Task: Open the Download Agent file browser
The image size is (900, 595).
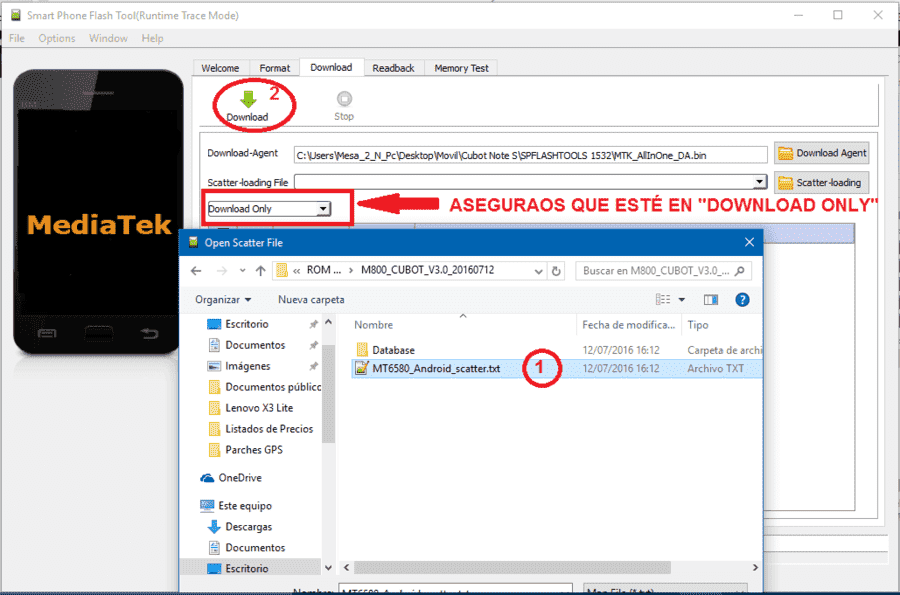Action: [821, 153]
